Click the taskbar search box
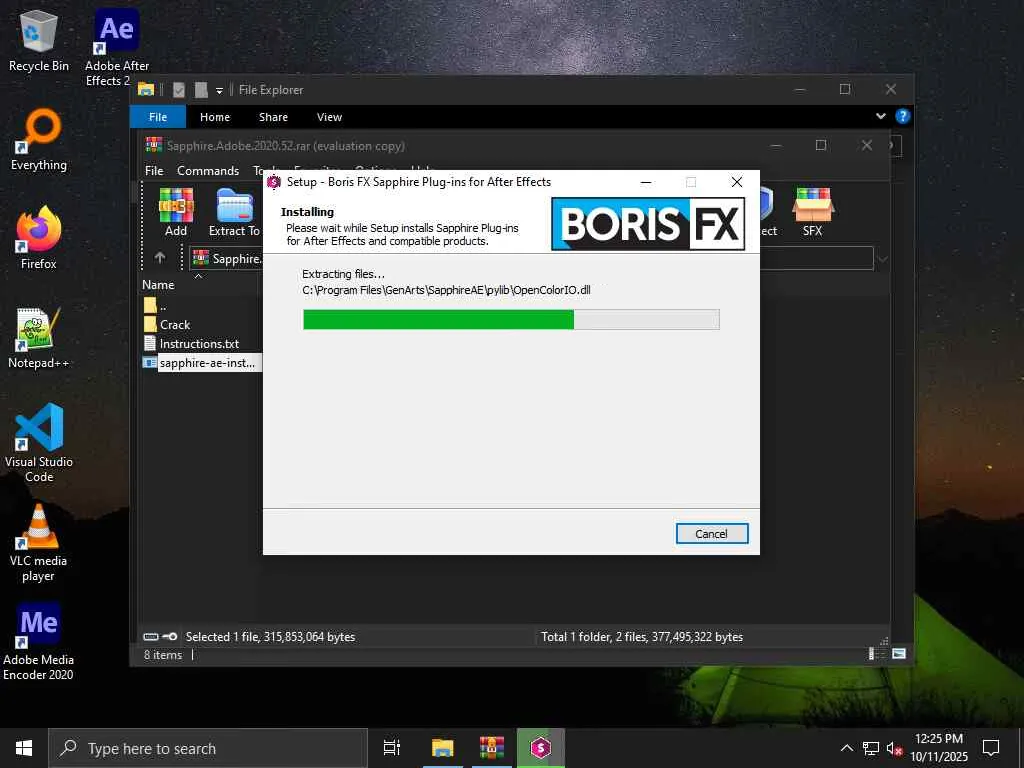 click(208, 748)
